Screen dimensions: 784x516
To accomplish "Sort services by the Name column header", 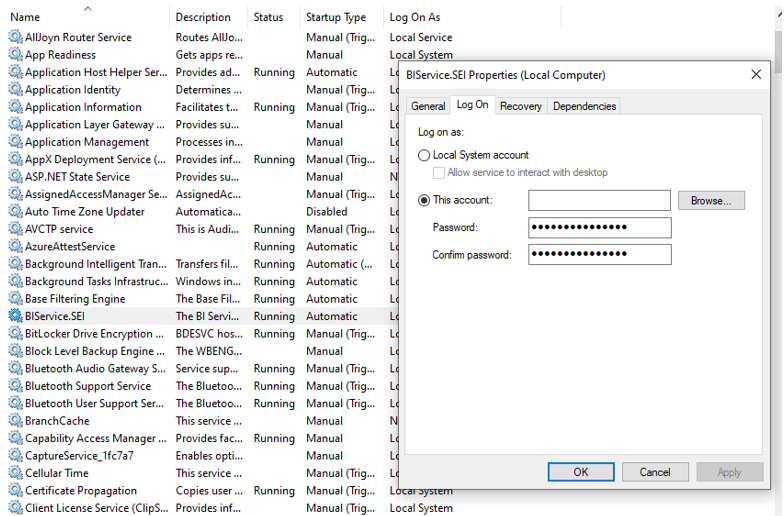I will tap(25, 17).
